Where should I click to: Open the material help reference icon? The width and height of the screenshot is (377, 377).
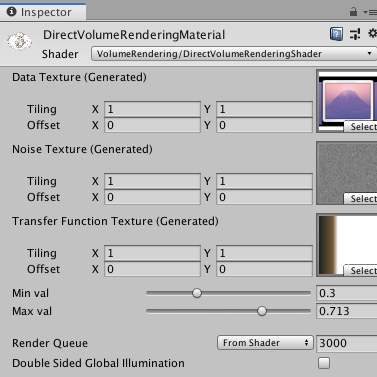click(x=336, y=34)
